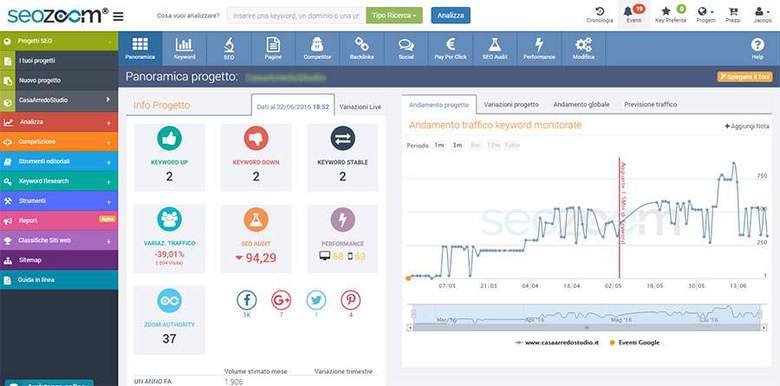Open Guida in linea sidebar item
Screen dimensions: 780x386
point(59,280)
